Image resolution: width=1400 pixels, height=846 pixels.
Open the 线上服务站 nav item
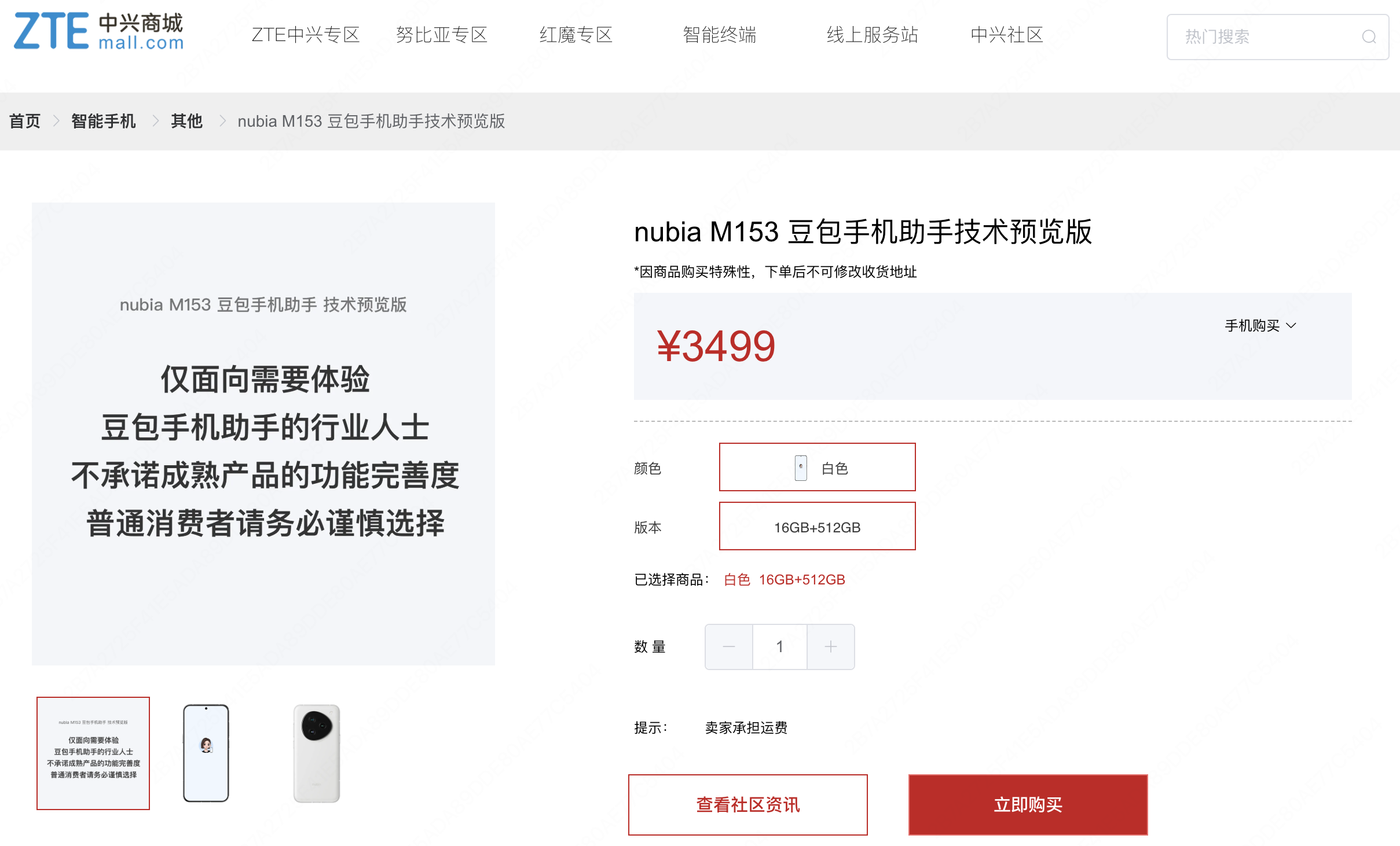pos(873,35)
